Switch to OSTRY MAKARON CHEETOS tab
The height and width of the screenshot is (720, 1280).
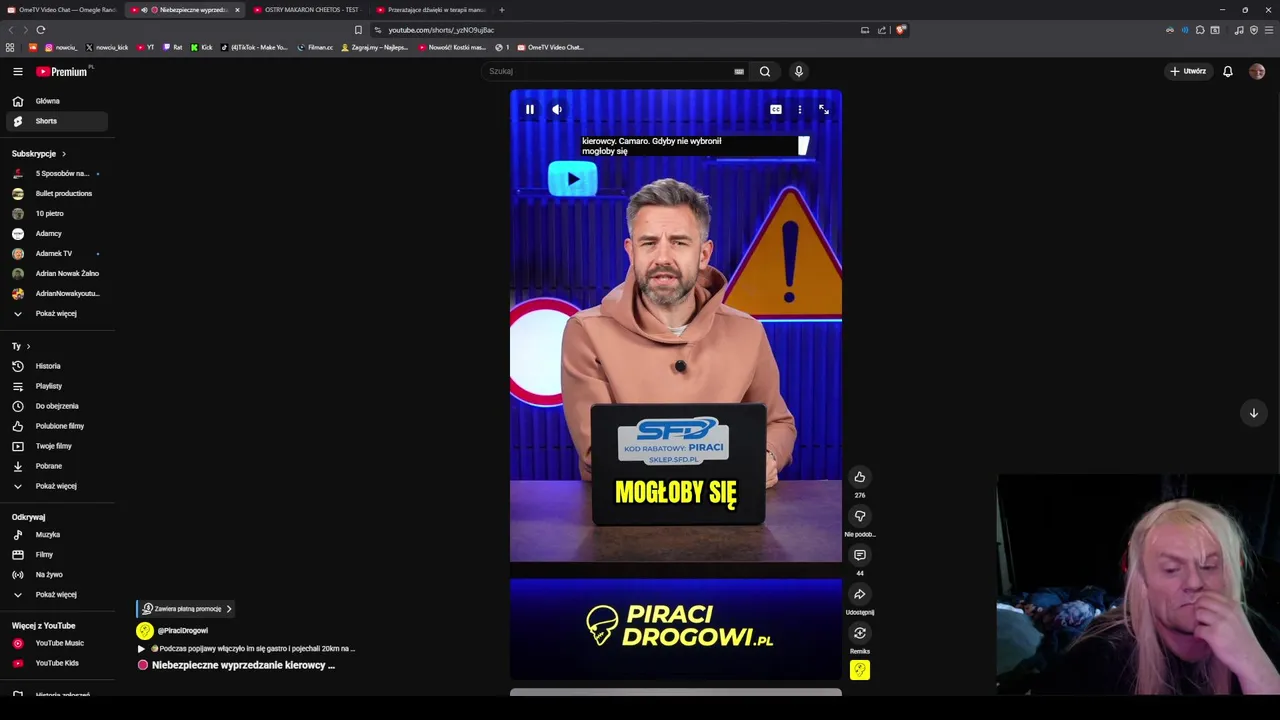coord(305,10)
